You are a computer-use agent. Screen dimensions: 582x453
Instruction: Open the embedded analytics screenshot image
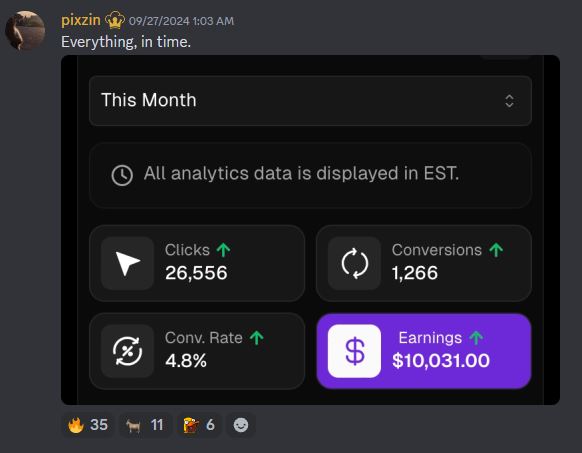point(310,230)
